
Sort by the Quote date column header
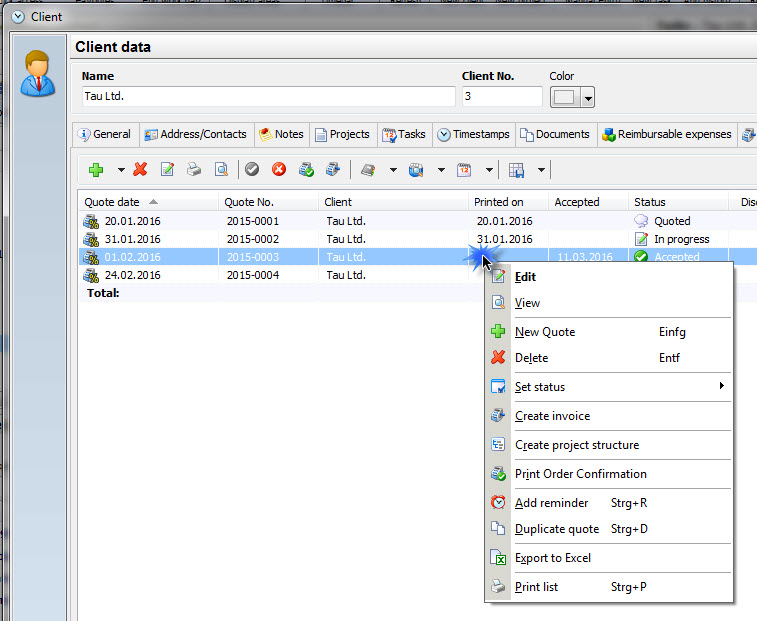click(x=112, y=202)
